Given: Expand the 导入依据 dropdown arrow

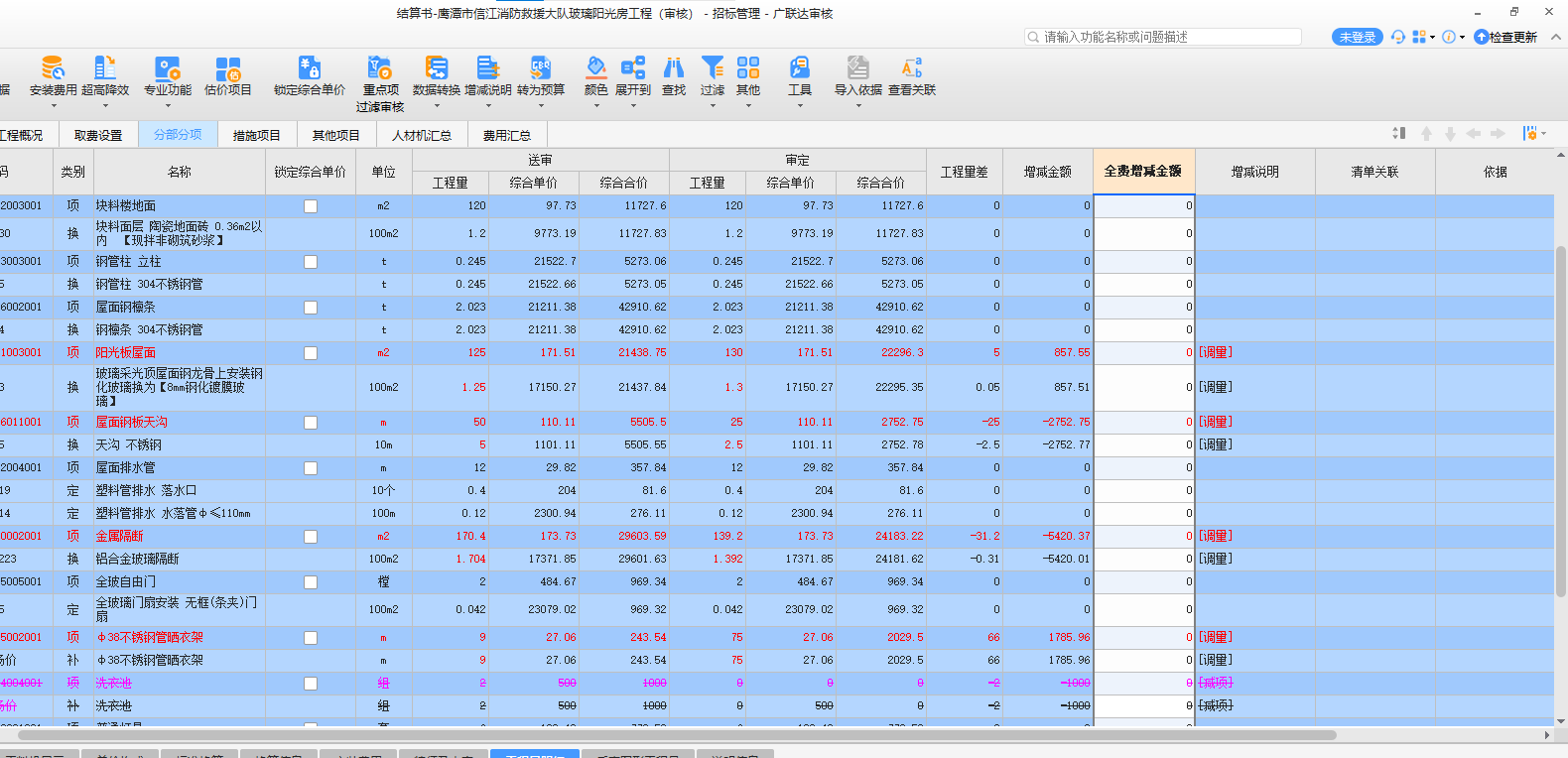Looking at the screenshot, I should click(x=858, y=105).
